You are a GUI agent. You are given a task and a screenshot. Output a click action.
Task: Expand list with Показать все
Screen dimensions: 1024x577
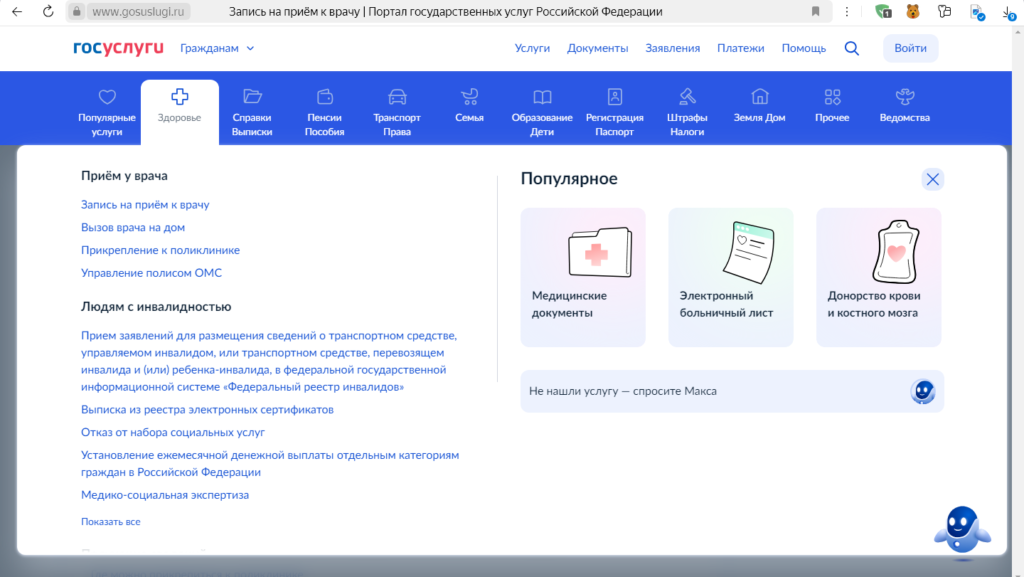(110, 522)
